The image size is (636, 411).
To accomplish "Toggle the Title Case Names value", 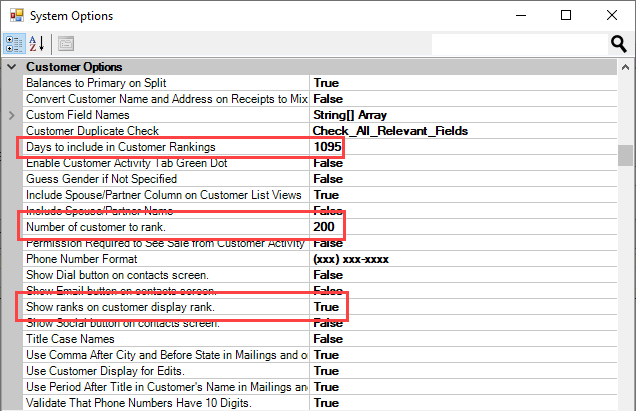I will click(x=328, y=339).
